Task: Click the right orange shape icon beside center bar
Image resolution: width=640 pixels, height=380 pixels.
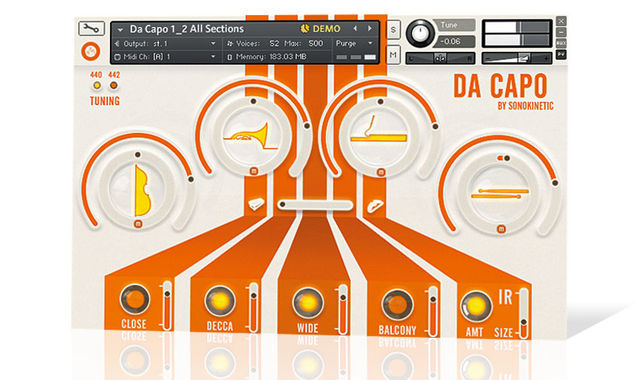Action: click(x=375, y=206)
